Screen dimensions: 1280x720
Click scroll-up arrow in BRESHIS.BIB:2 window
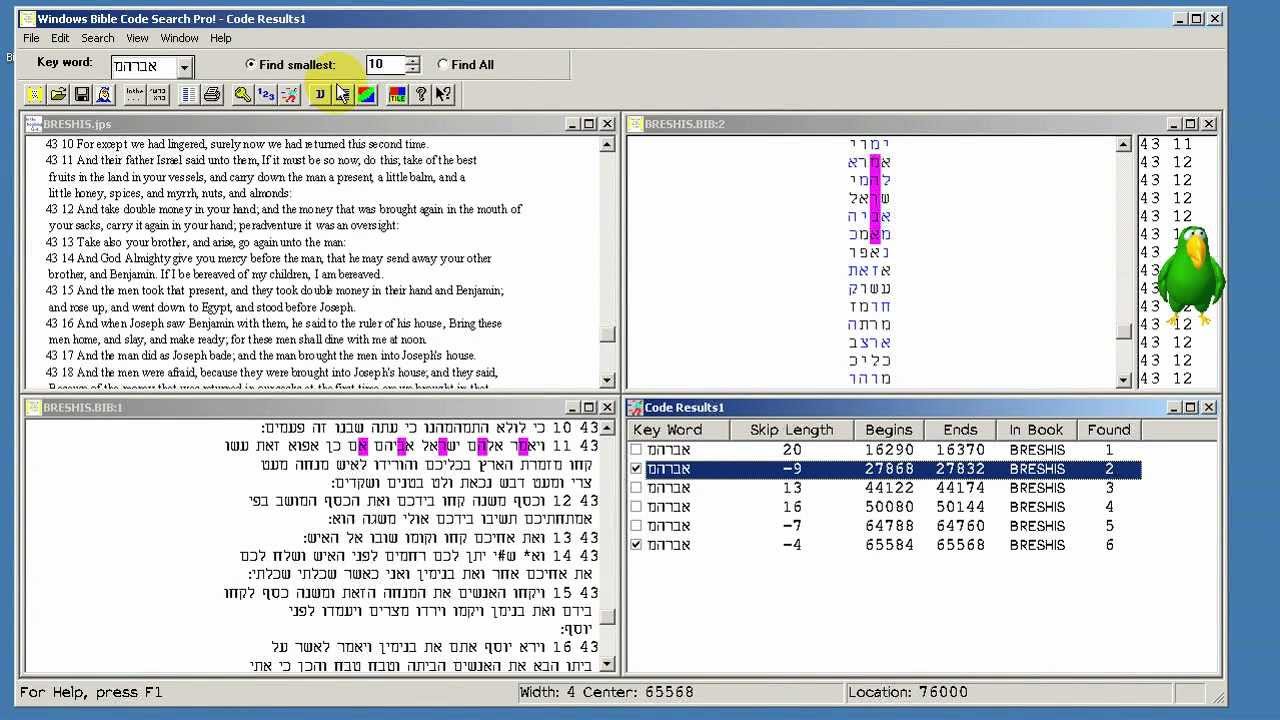pos(1124,145)
